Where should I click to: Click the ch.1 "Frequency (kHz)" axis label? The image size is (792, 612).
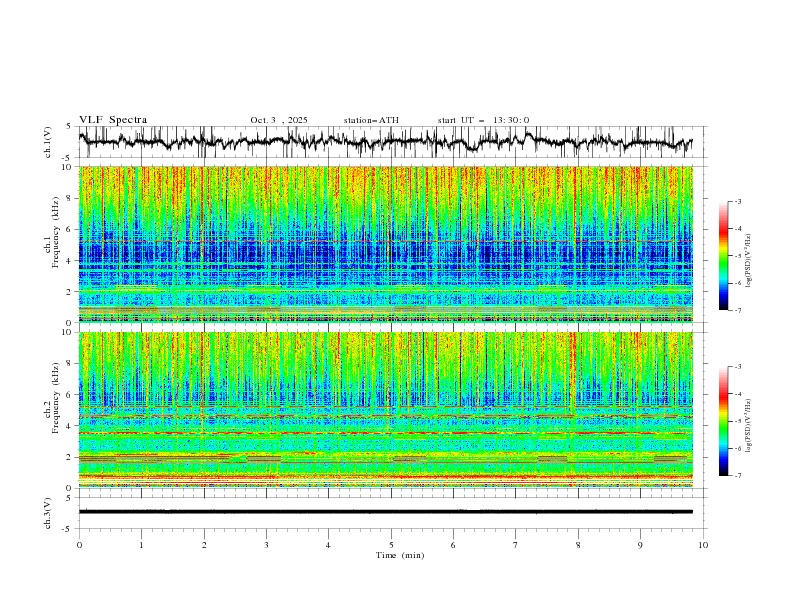tap(55, 233)
